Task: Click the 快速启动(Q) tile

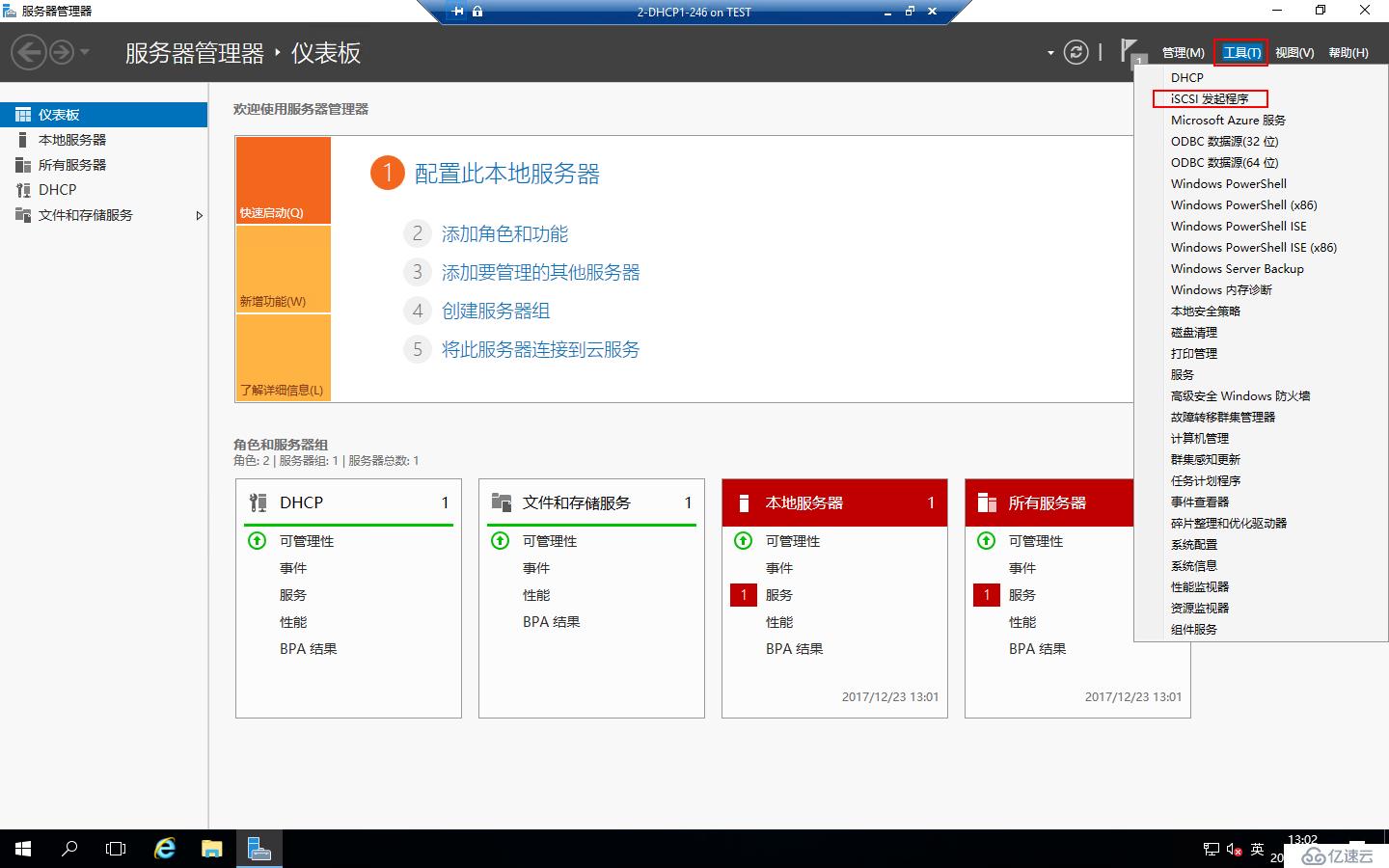Action: (x=284, y=180)
